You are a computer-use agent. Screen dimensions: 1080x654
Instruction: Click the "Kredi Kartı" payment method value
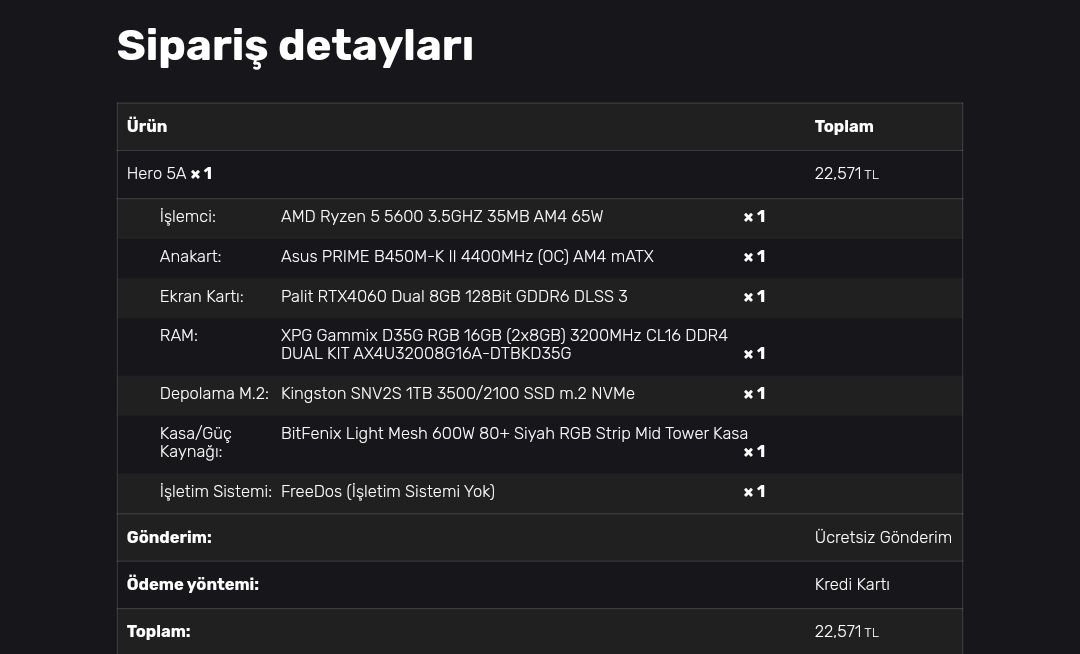852,585
